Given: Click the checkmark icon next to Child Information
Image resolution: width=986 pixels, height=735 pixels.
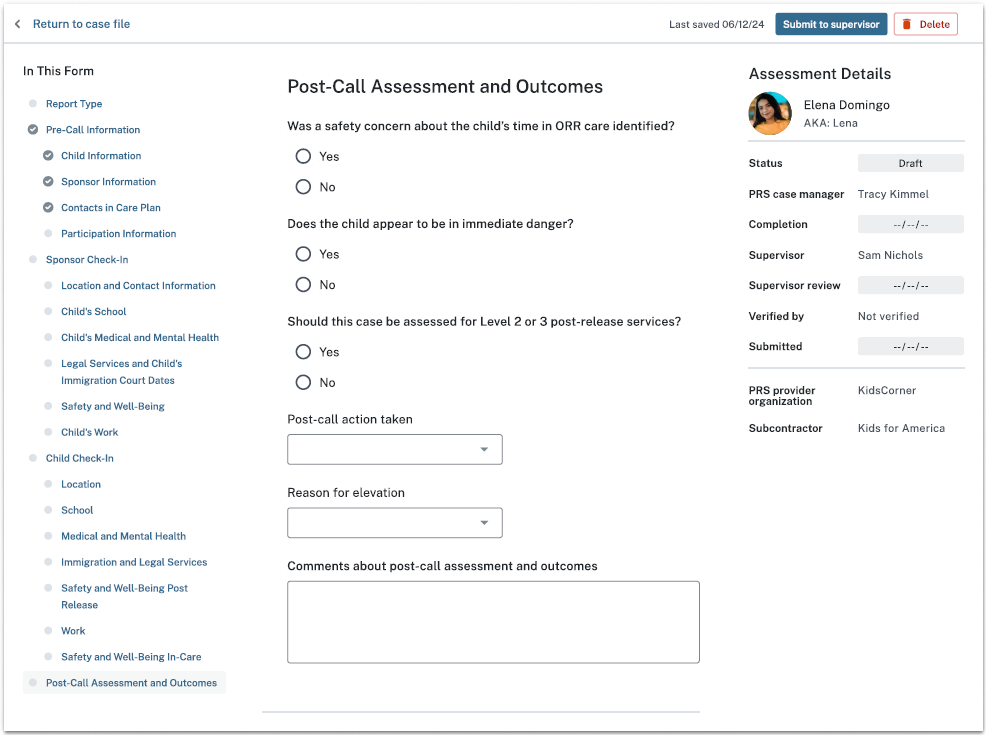Looking at the screenshot, I should click(48, 156).
